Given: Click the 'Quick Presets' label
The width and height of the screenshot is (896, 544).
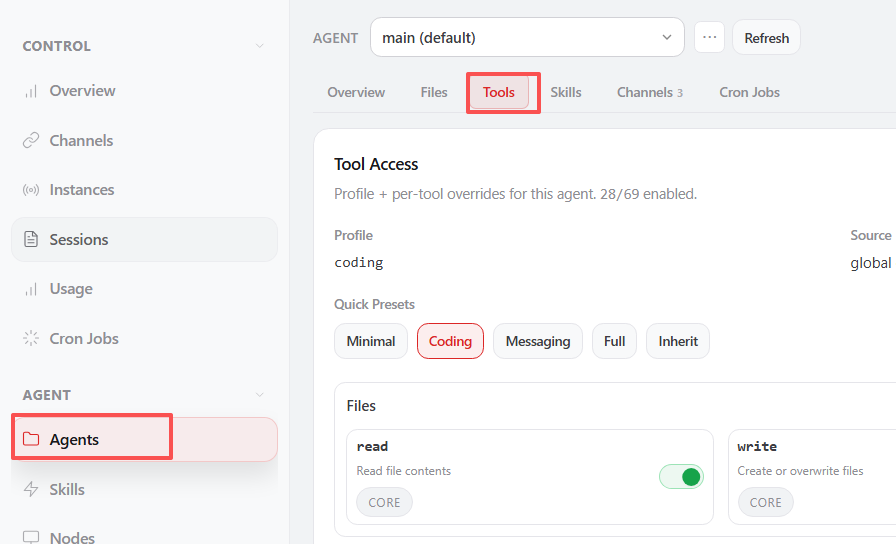Looking at the screenshot, I should [374, 304].
